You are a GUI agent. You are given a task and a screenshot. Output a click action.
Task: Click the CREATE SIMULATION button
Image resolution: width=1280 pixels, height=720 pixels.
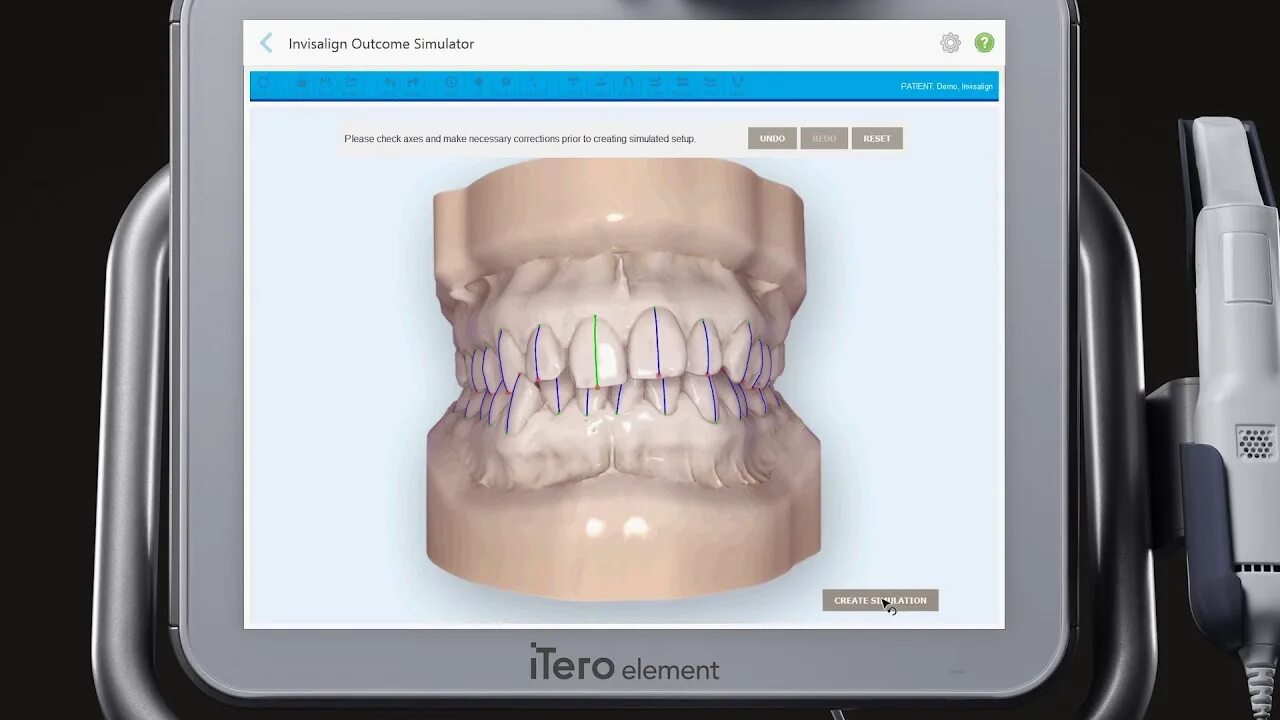pos(880,600)
